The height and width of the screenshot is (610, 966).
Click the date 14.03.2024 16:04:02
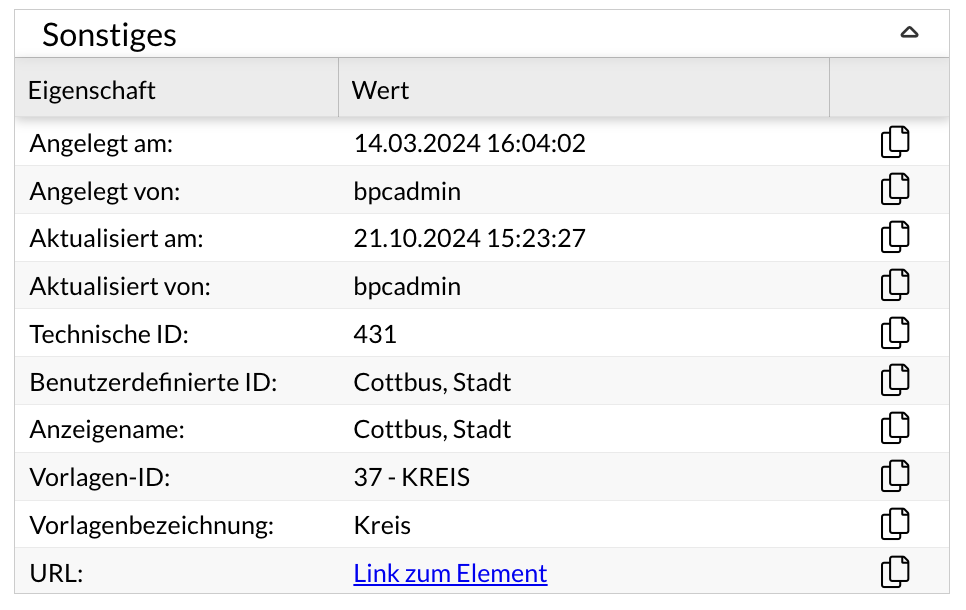pyautogui.click(x=469, y=143)
